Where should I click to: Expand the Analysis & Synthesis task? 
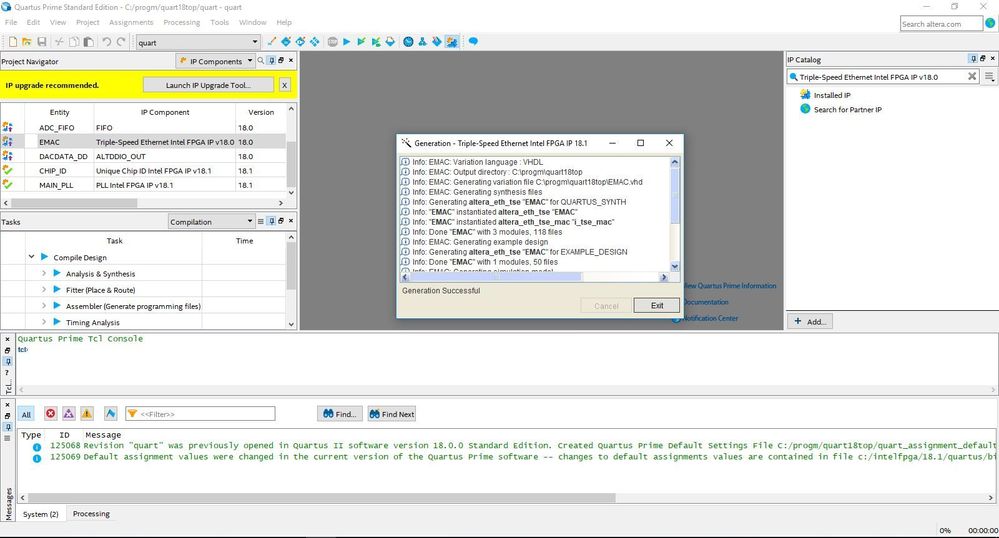[x=44, y=274]
